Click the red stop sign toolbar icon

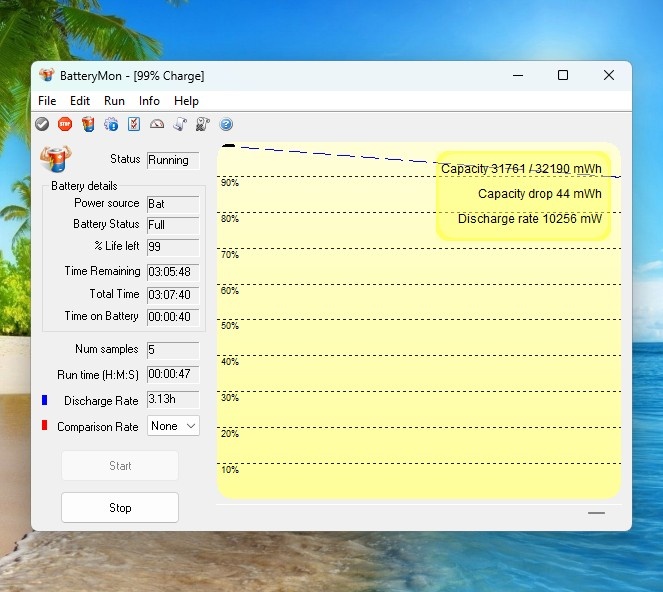click(x=65, y=124)
